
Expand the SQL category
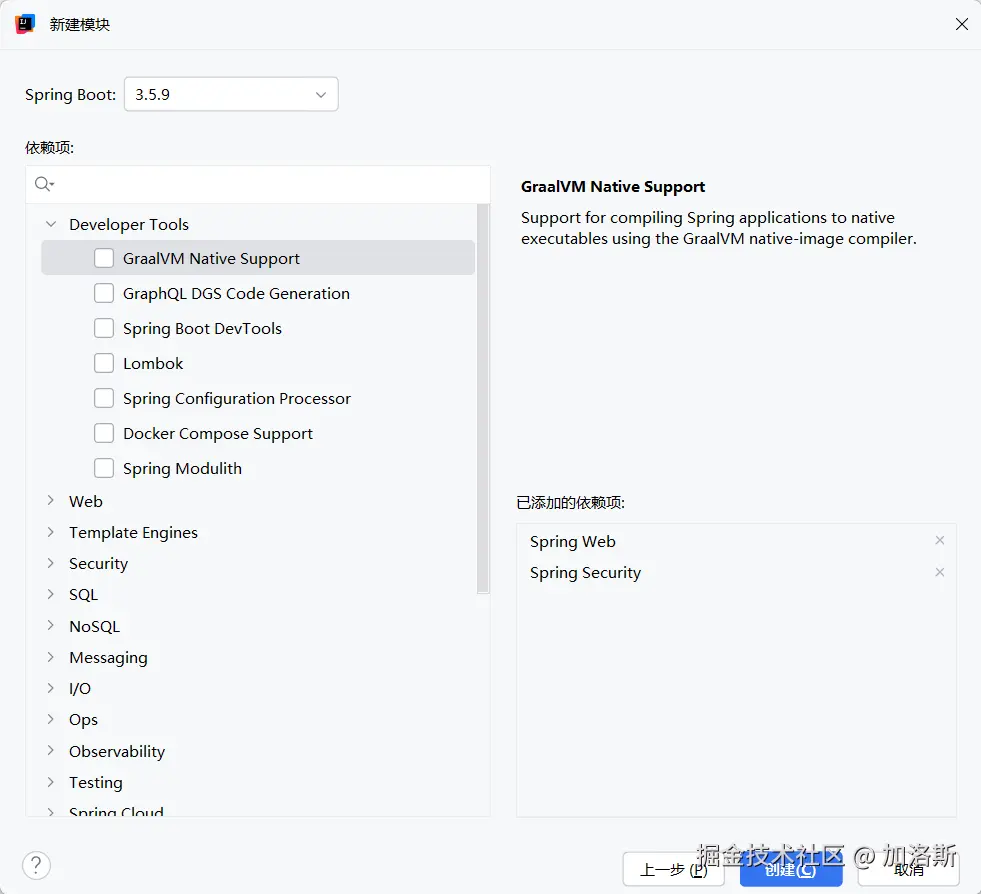click(x=51, y=594)
